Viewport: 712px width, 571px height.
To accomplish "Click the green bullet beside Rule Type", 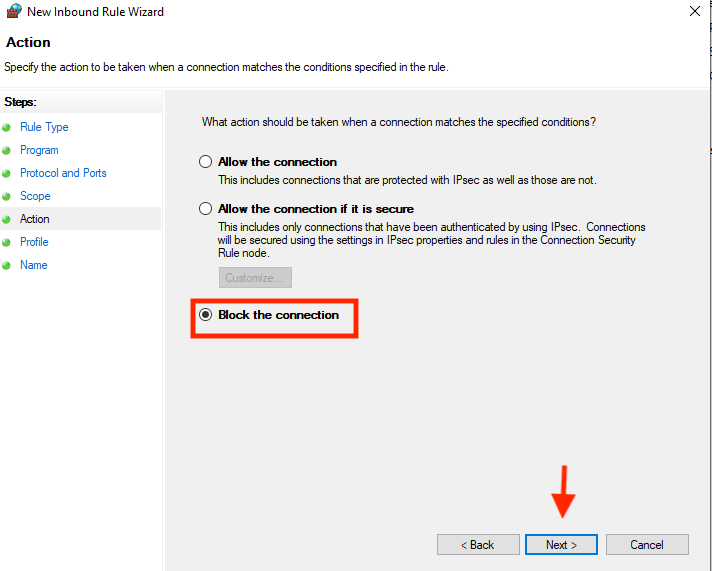I will point(6,128).
